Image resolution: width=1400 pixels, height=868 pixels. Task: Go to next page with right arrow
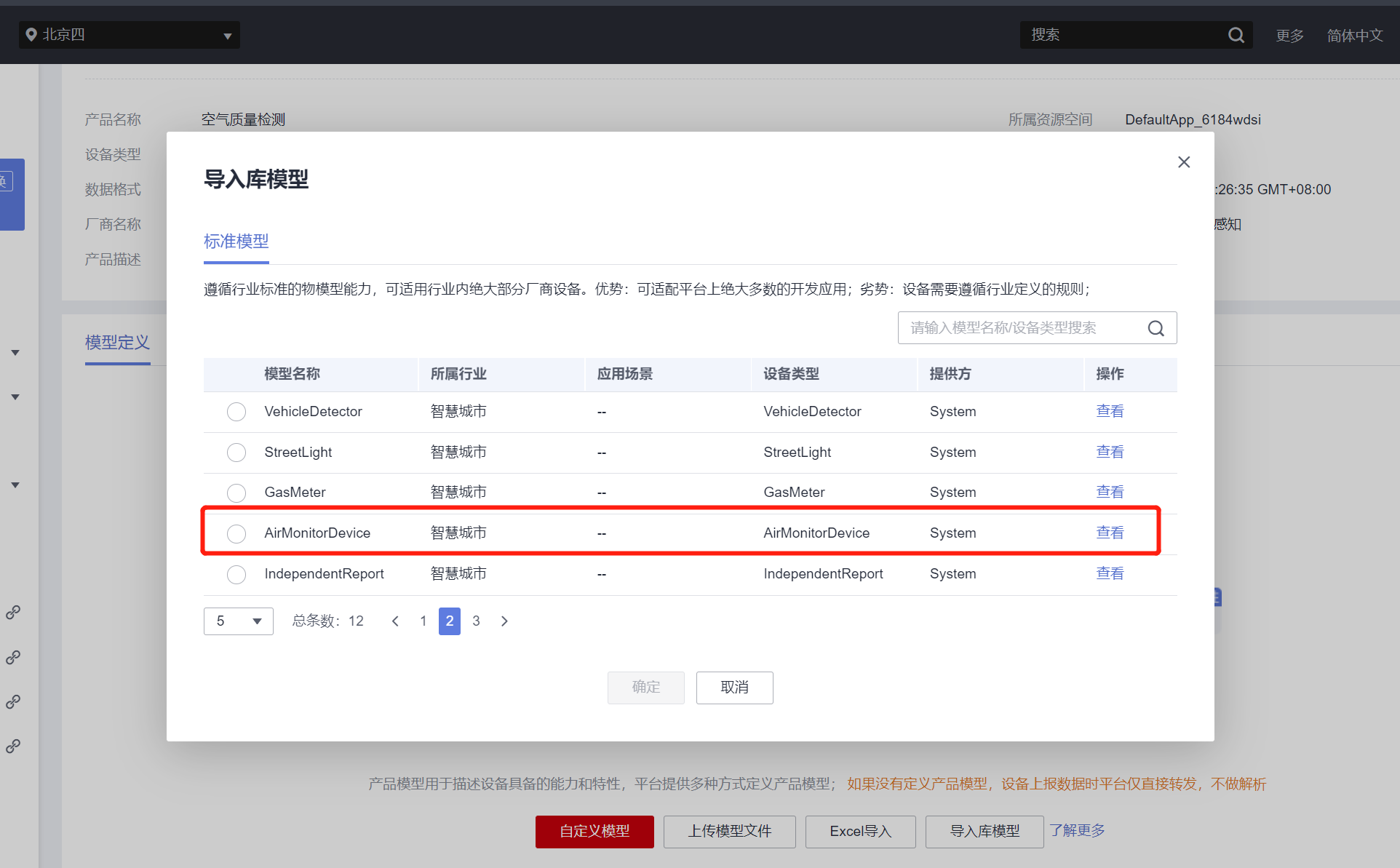(504, 621)
